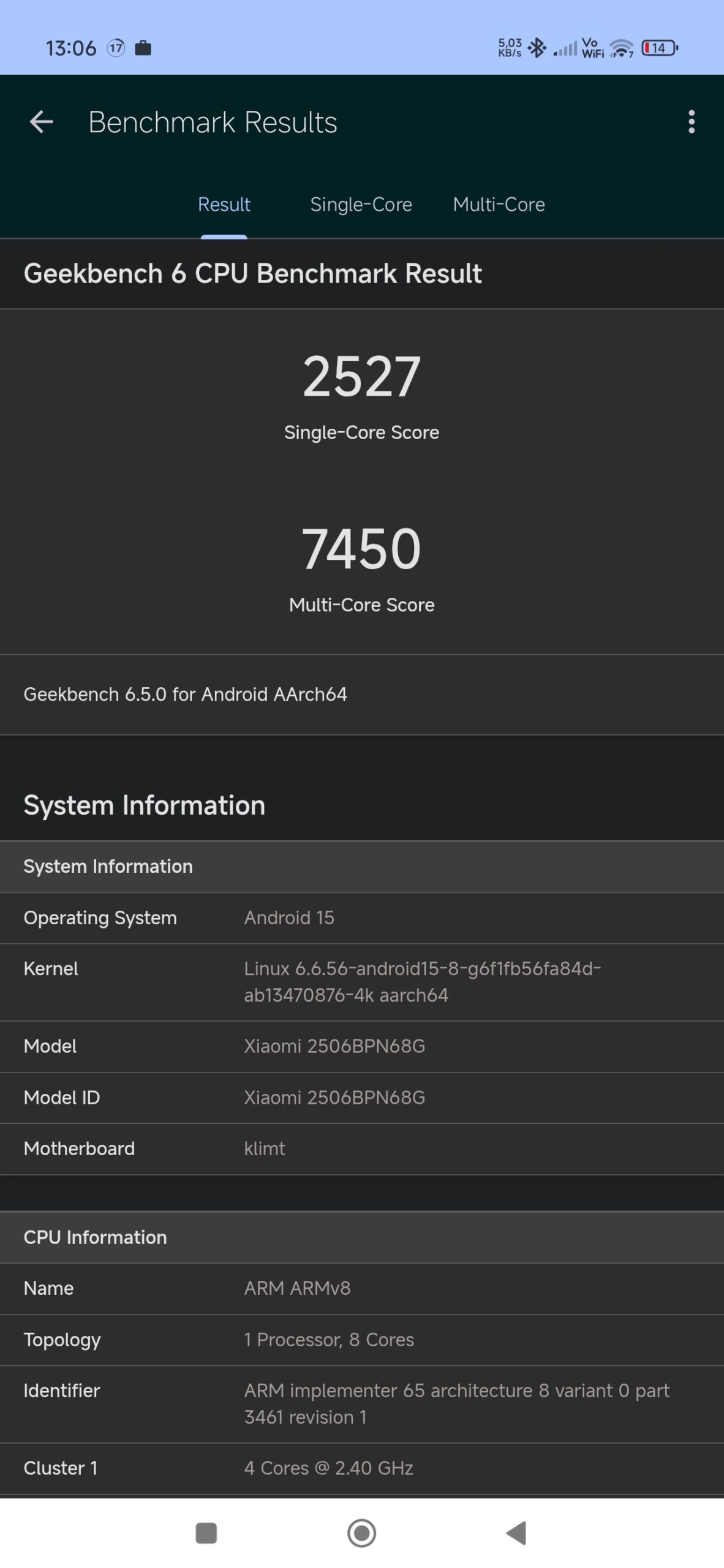This screenshot has width=724, height=1568.
Task: Select the Kernel information row
Action: [361, 982]
